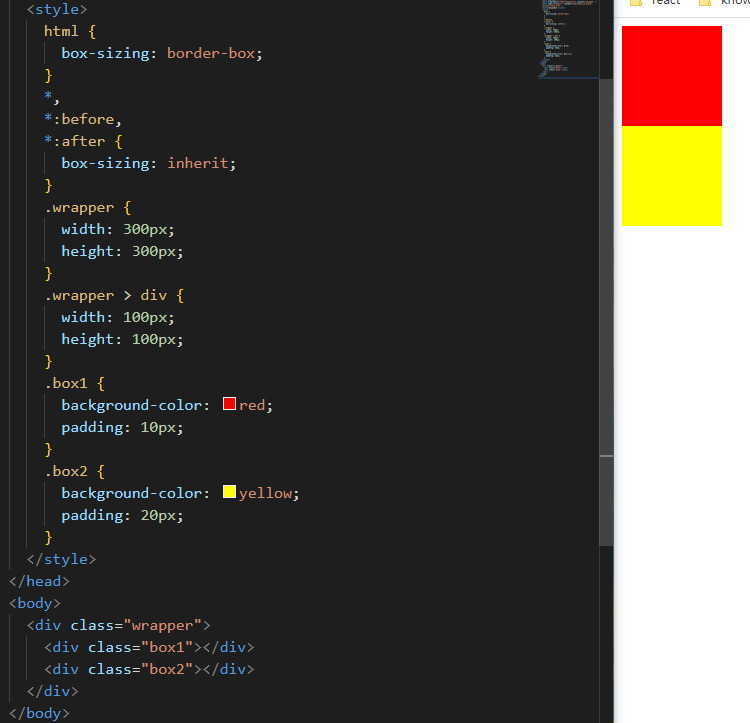Click the 'html {' selector line
Viewport: 750px width, 723px height.
[70, 32]
